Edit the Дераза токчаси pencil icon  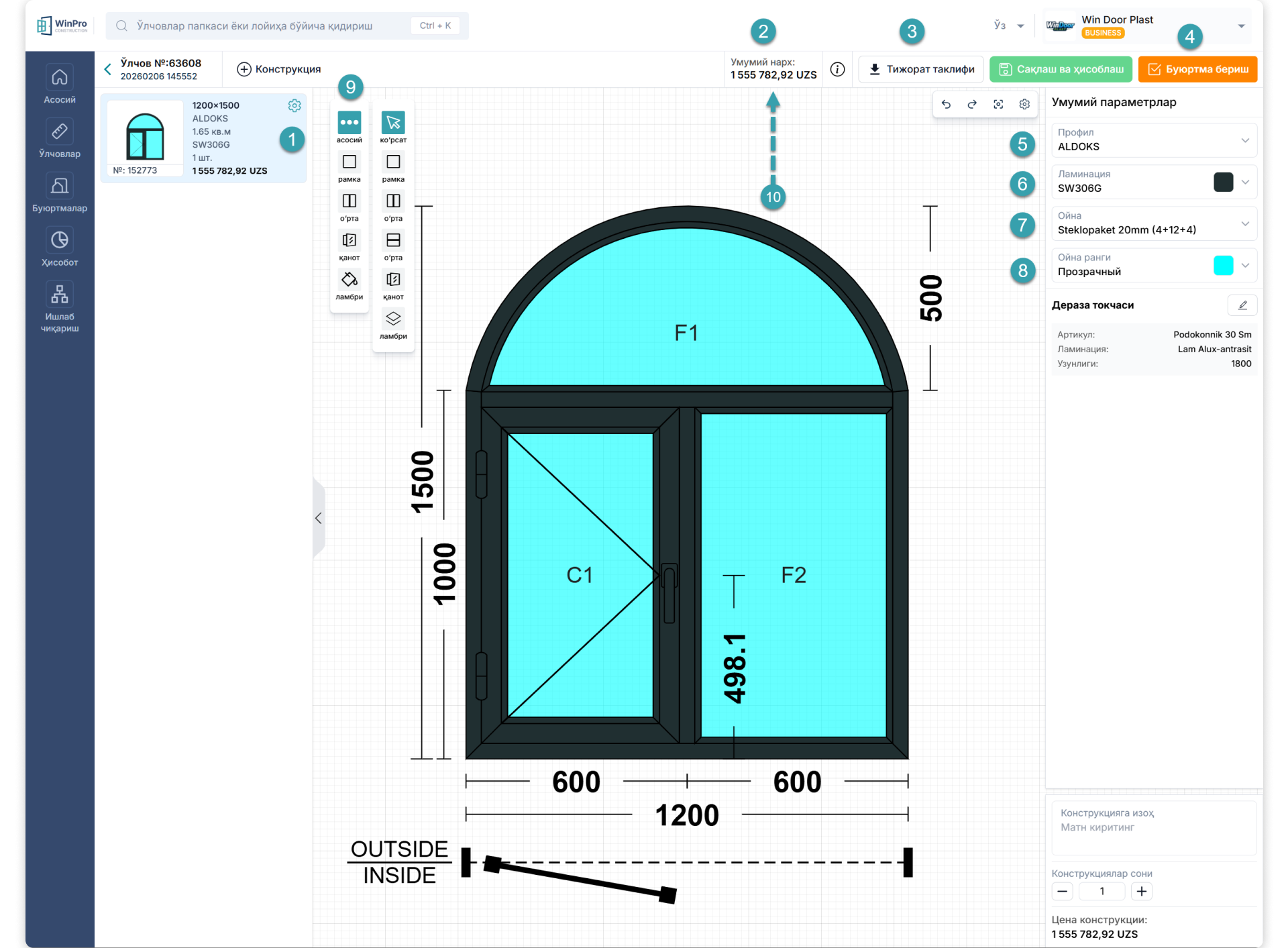coord(1242,305)
